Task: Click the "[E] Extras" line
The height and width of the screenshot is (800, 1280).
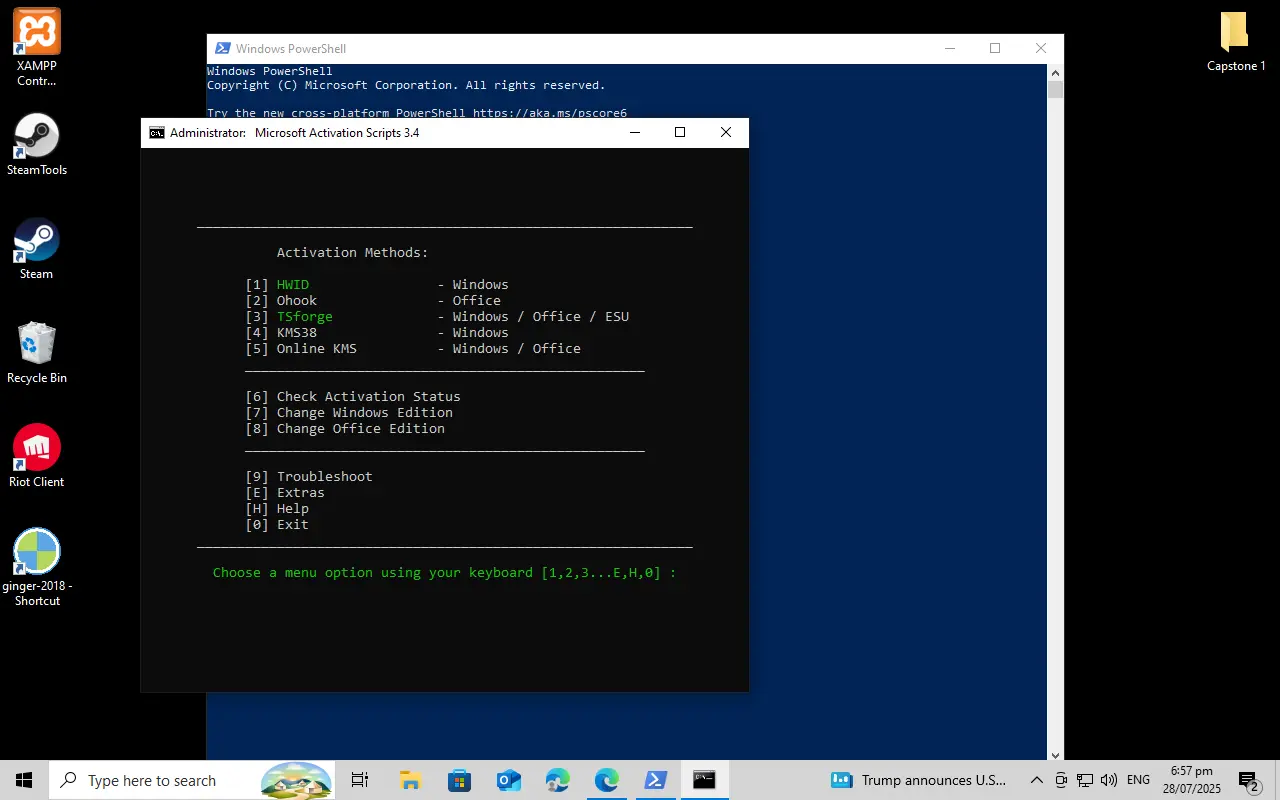Action: pos(285,493)
